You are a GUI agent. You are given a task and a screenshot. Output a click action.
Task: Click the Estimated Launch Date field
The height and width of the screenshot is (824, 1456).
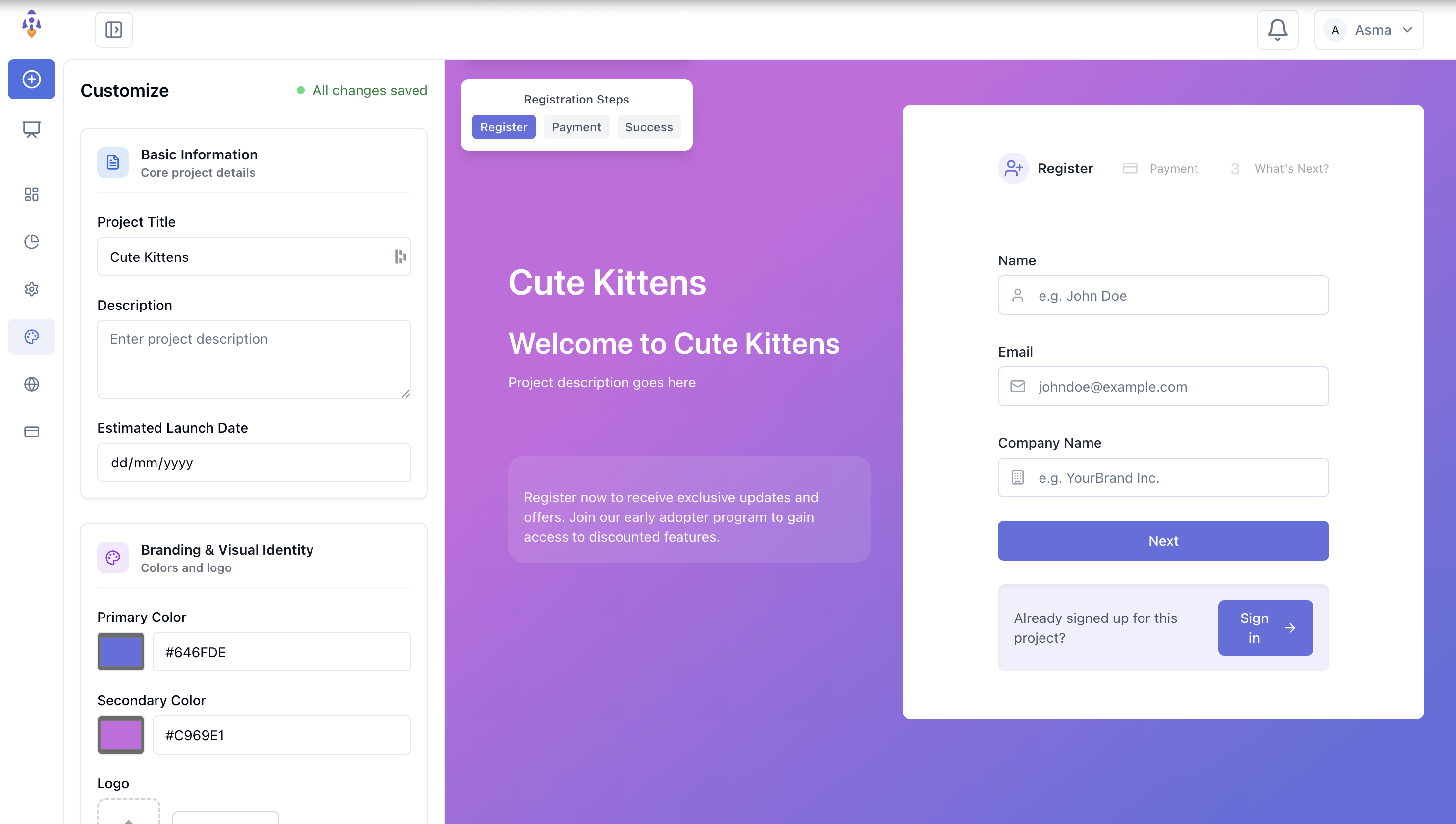tap(254, 463)
